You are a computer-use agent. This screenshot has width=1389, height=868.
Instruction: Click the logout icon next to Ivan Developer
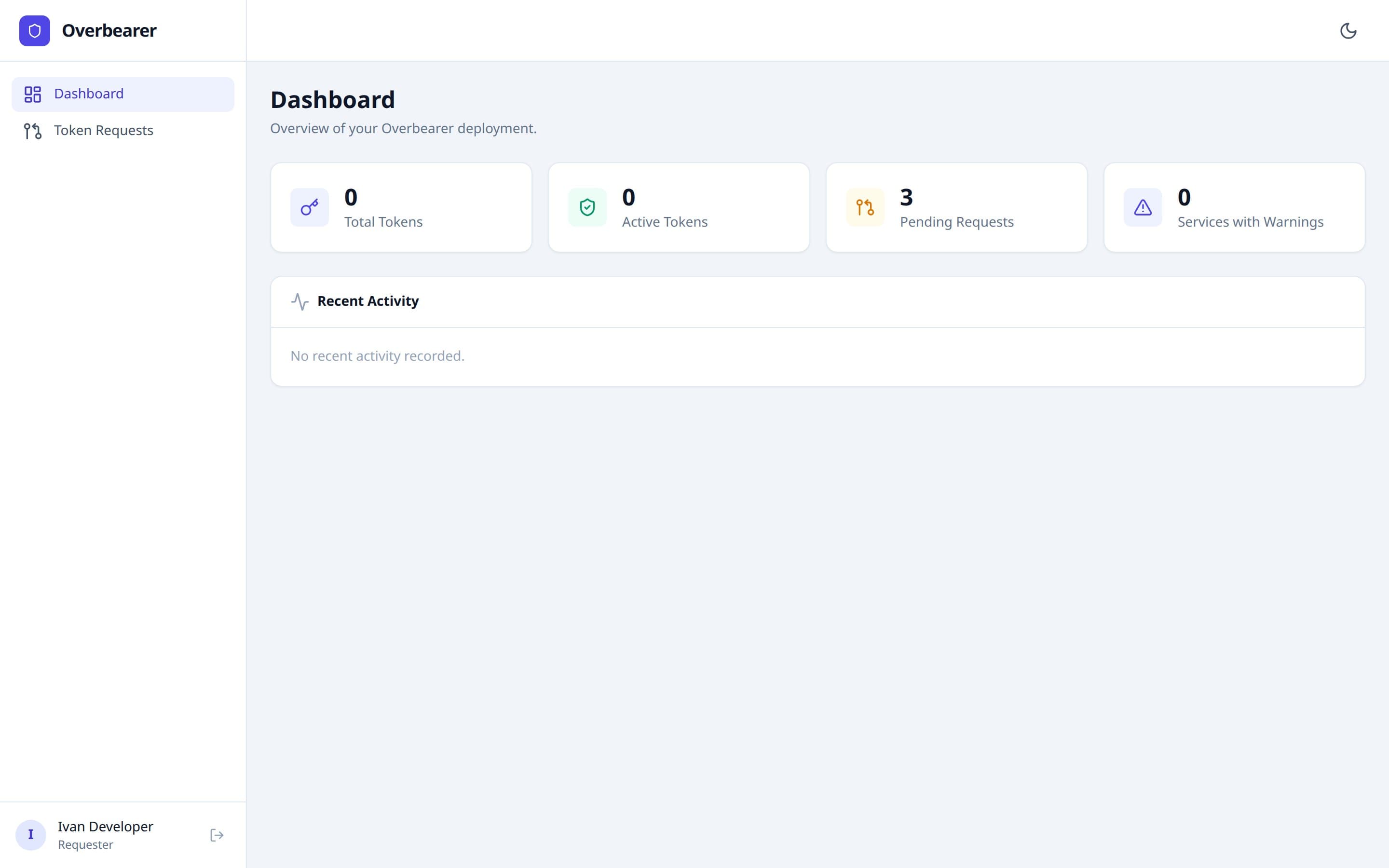pos(217,835)
